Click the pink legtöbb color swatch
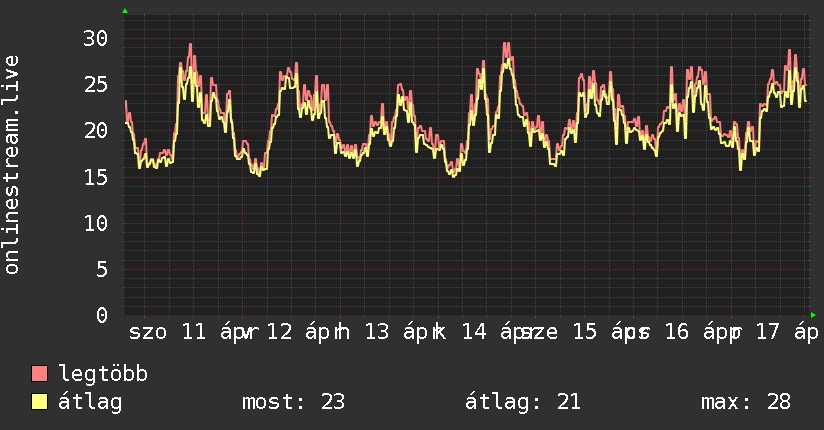 click(39, 374)
